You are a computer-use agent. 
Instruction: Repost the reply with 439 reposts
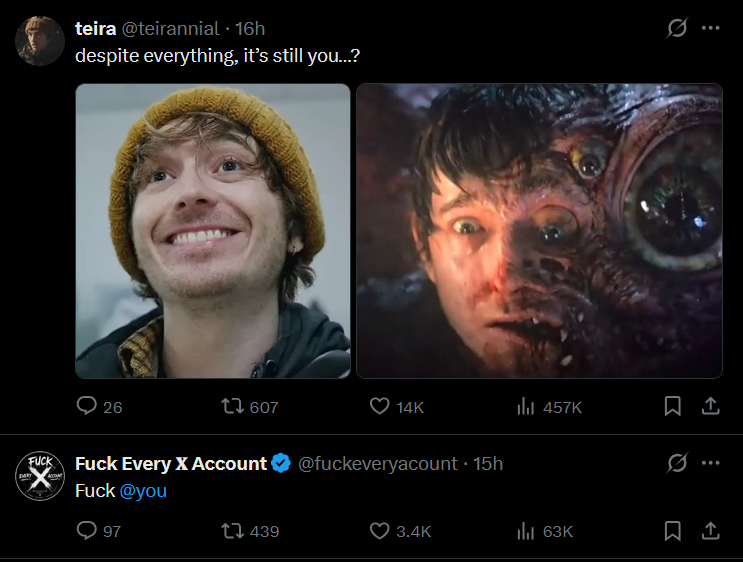point(250,531)
